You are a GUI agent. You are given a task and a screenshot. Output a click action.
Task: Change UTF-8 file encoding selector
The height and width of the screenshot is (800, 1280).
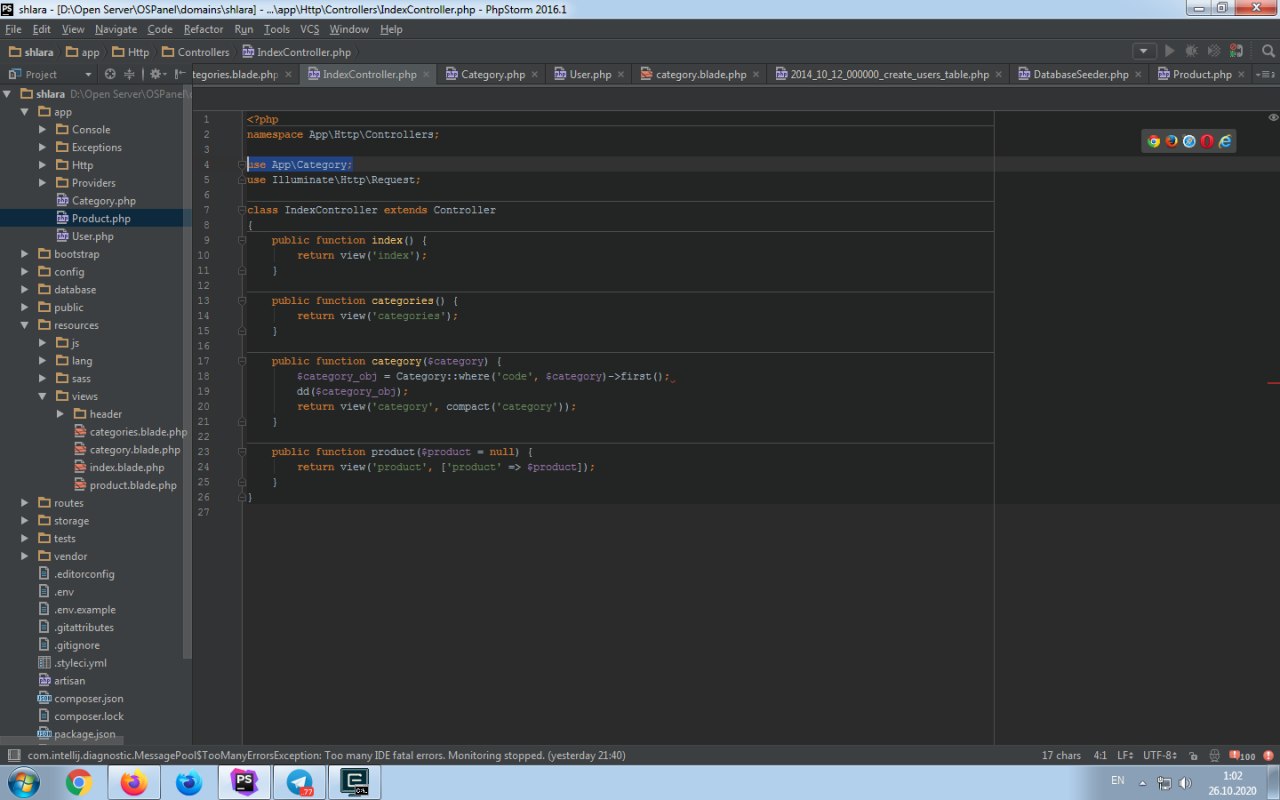click(x=1162, y=756)
